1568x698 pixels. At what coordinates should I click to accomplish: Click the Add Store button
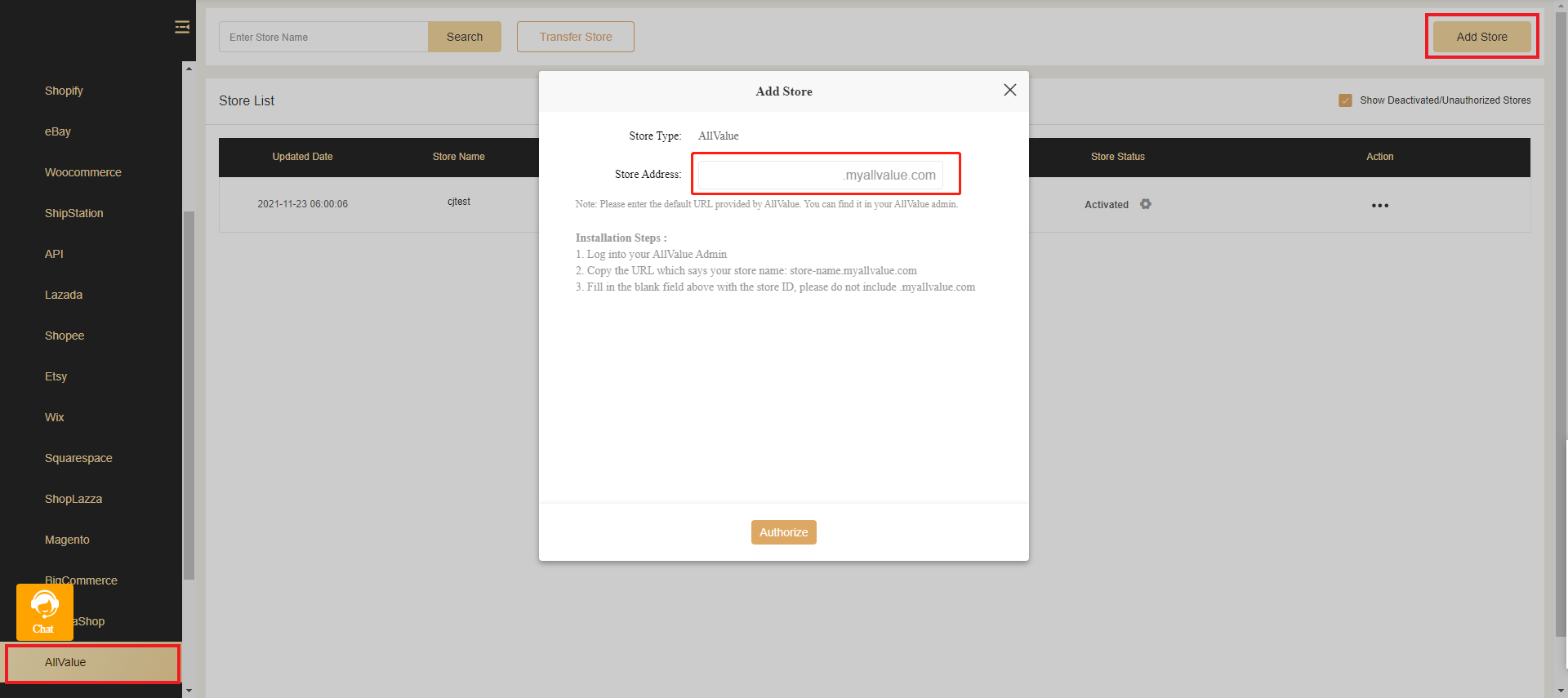[x=1481, y=37]
